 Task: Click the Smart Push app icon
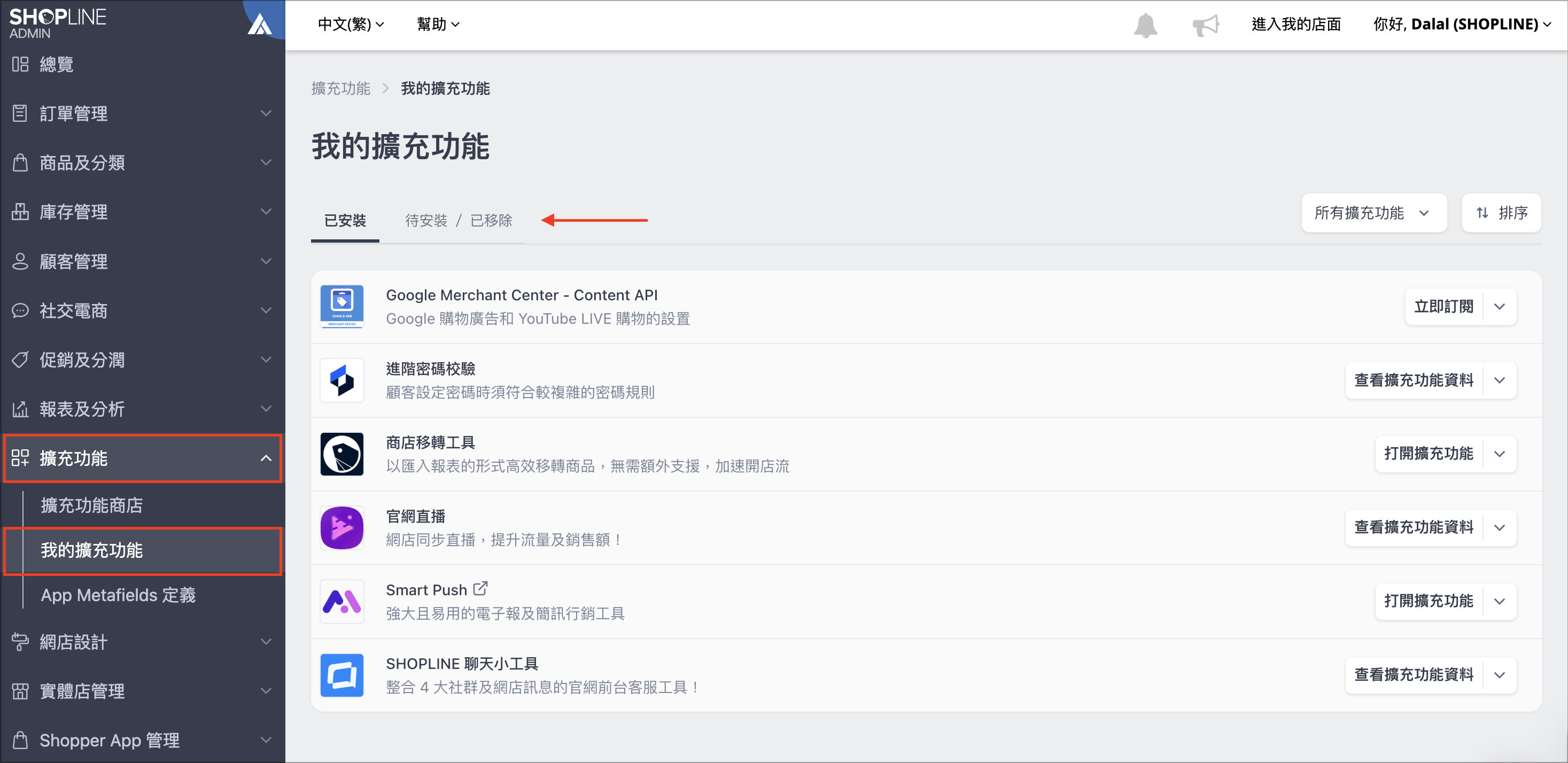[x=342, y=601]
